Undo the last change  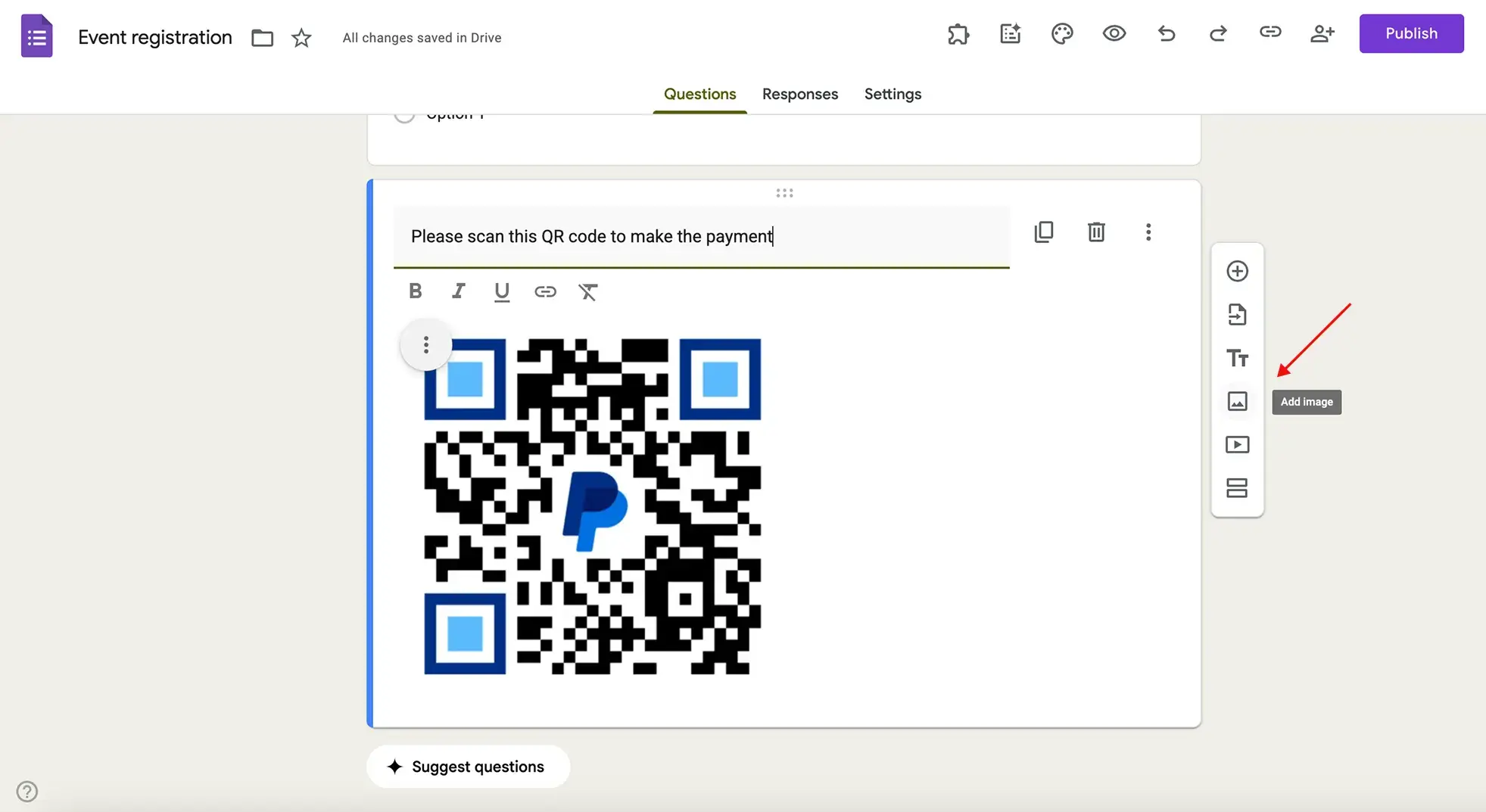1166,33
